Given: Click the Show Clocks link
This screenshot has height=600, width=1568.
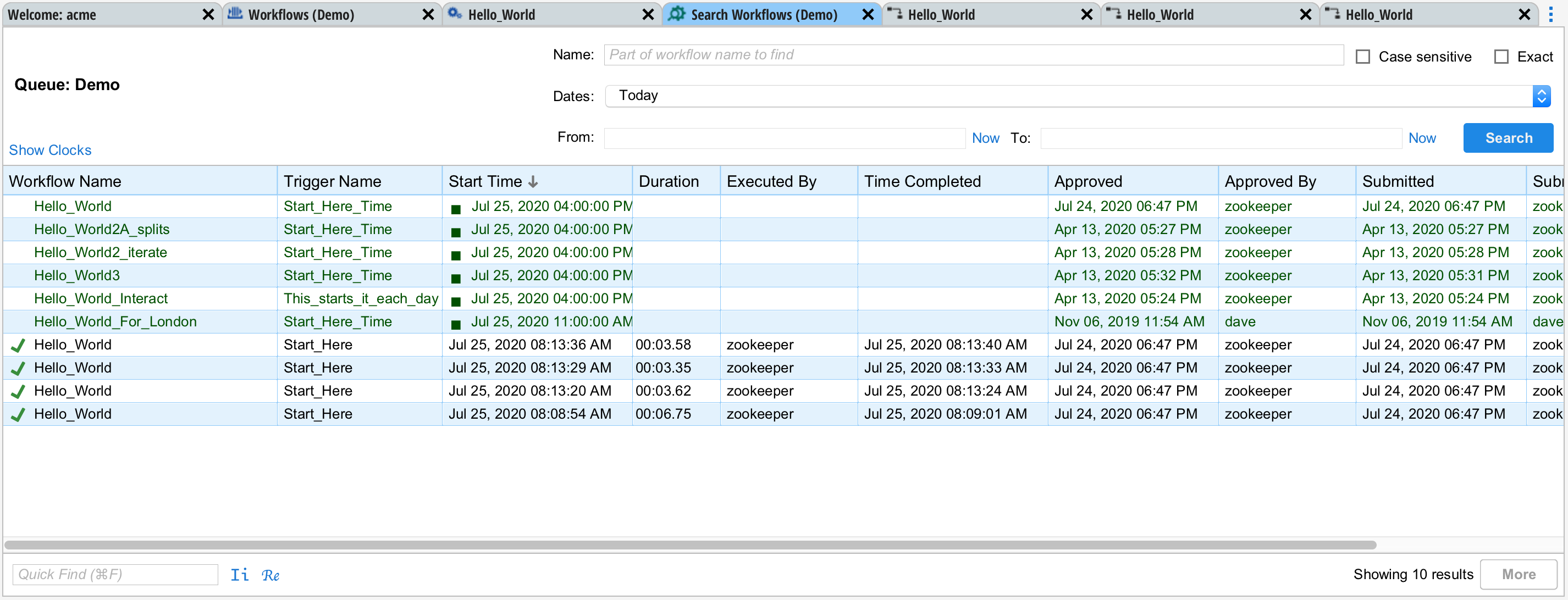Looking at the screenshot, I should pos(50,149).
